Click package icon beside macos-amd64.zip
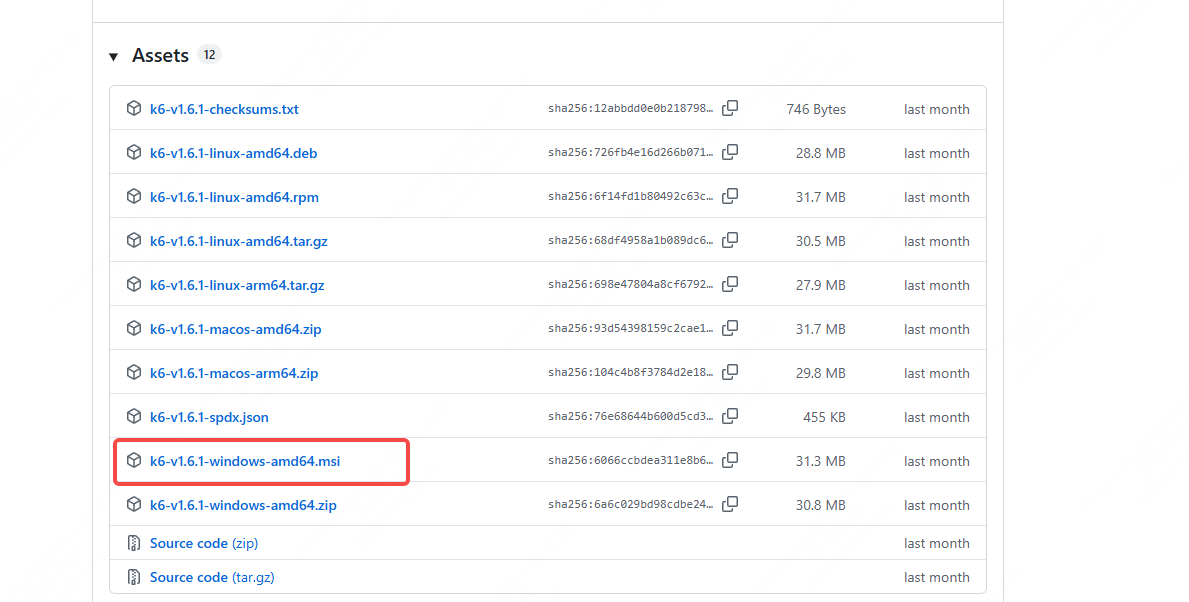Screen dimensions: 1189x602 pos(134,328)
